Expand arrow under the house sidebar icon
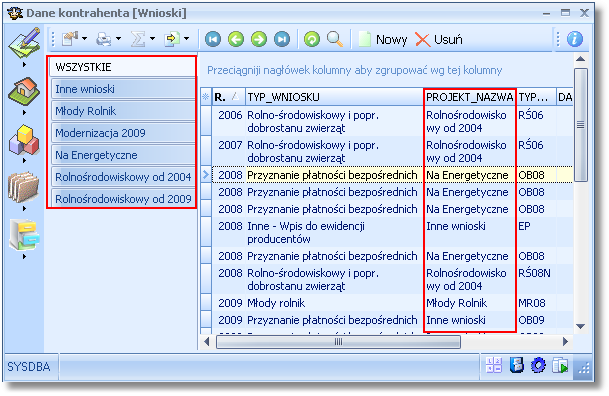The width and height of the screenshot is (609, 396). 24,113
